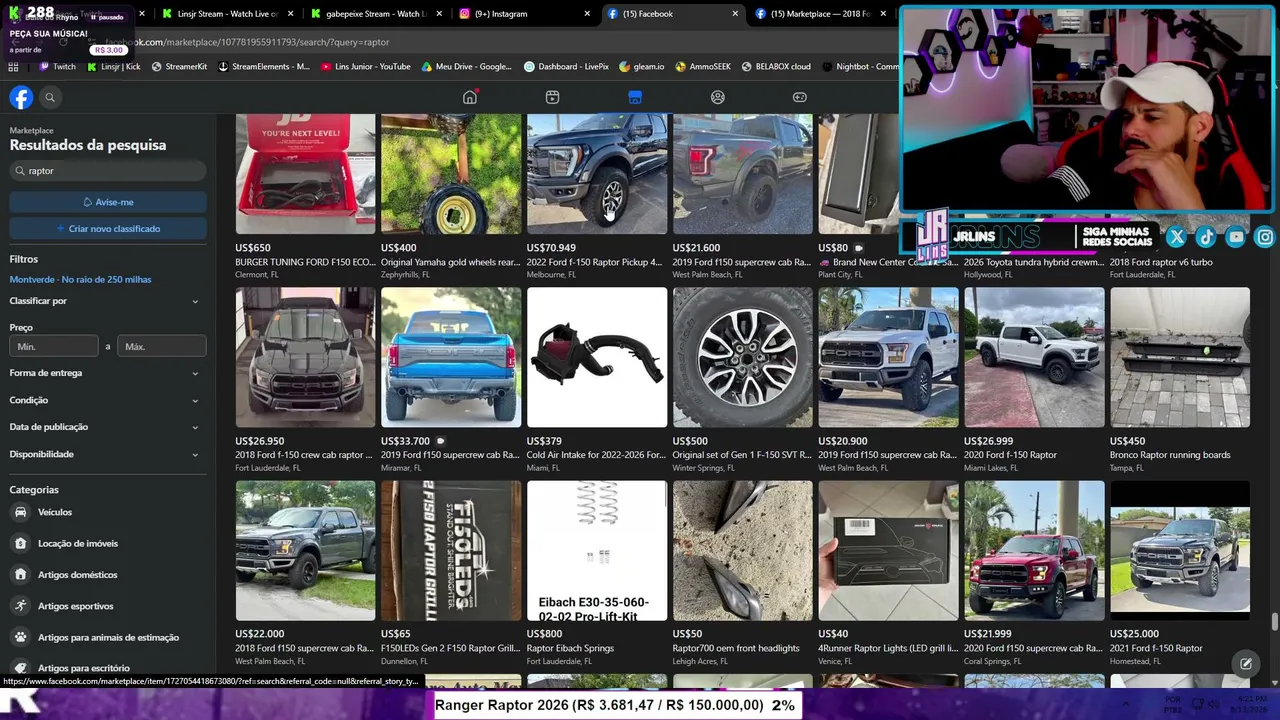Viewport: 1280px width, 720px height.
Task: Close the (9+) Instagram browser tab
Action: [587, 14]
